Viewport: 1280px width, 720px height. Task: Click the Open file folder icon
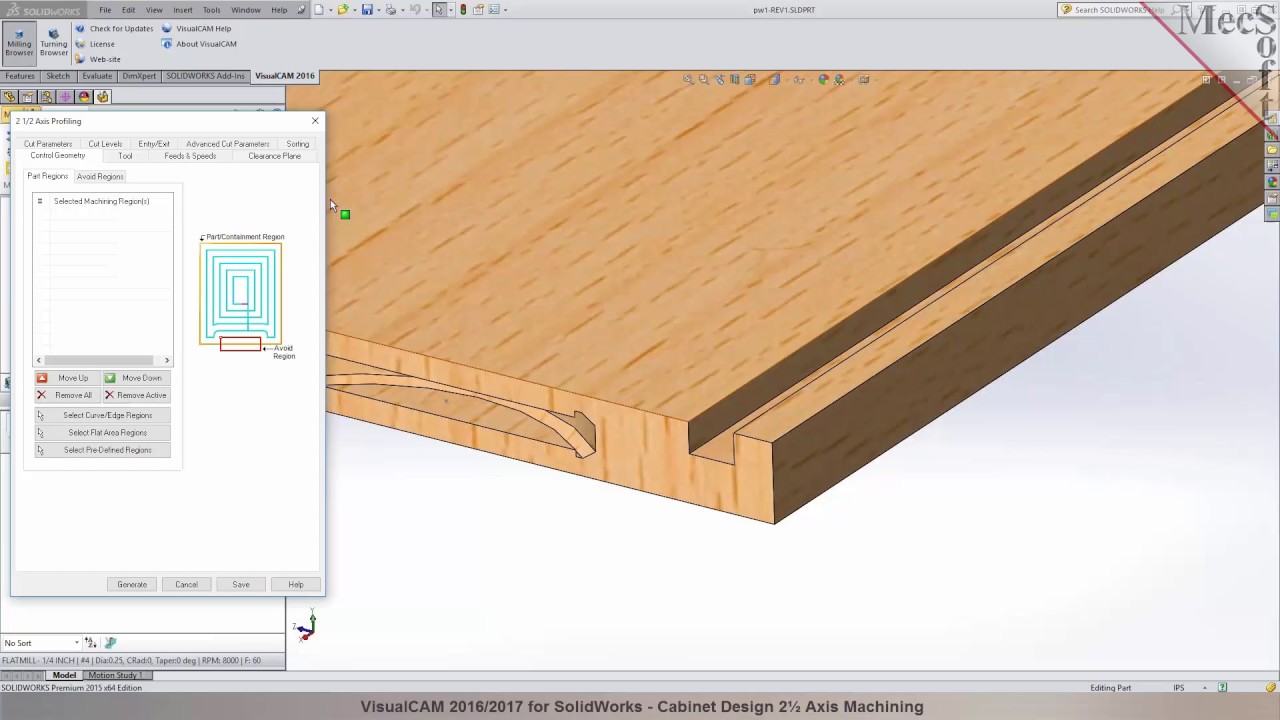(343, 10)
